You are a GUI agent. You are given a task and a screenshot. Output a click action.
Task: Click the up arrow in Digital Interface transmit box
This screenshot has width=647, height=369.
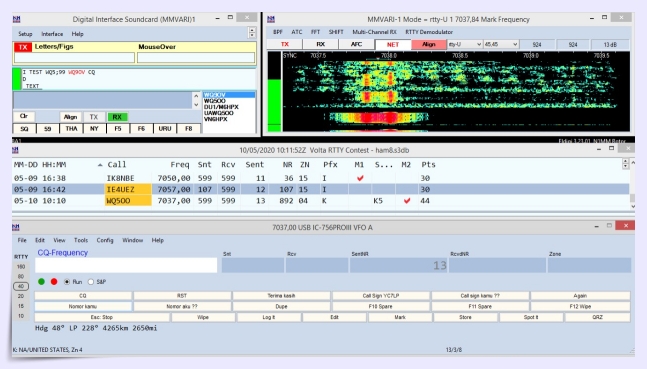[x=196, y=96]
